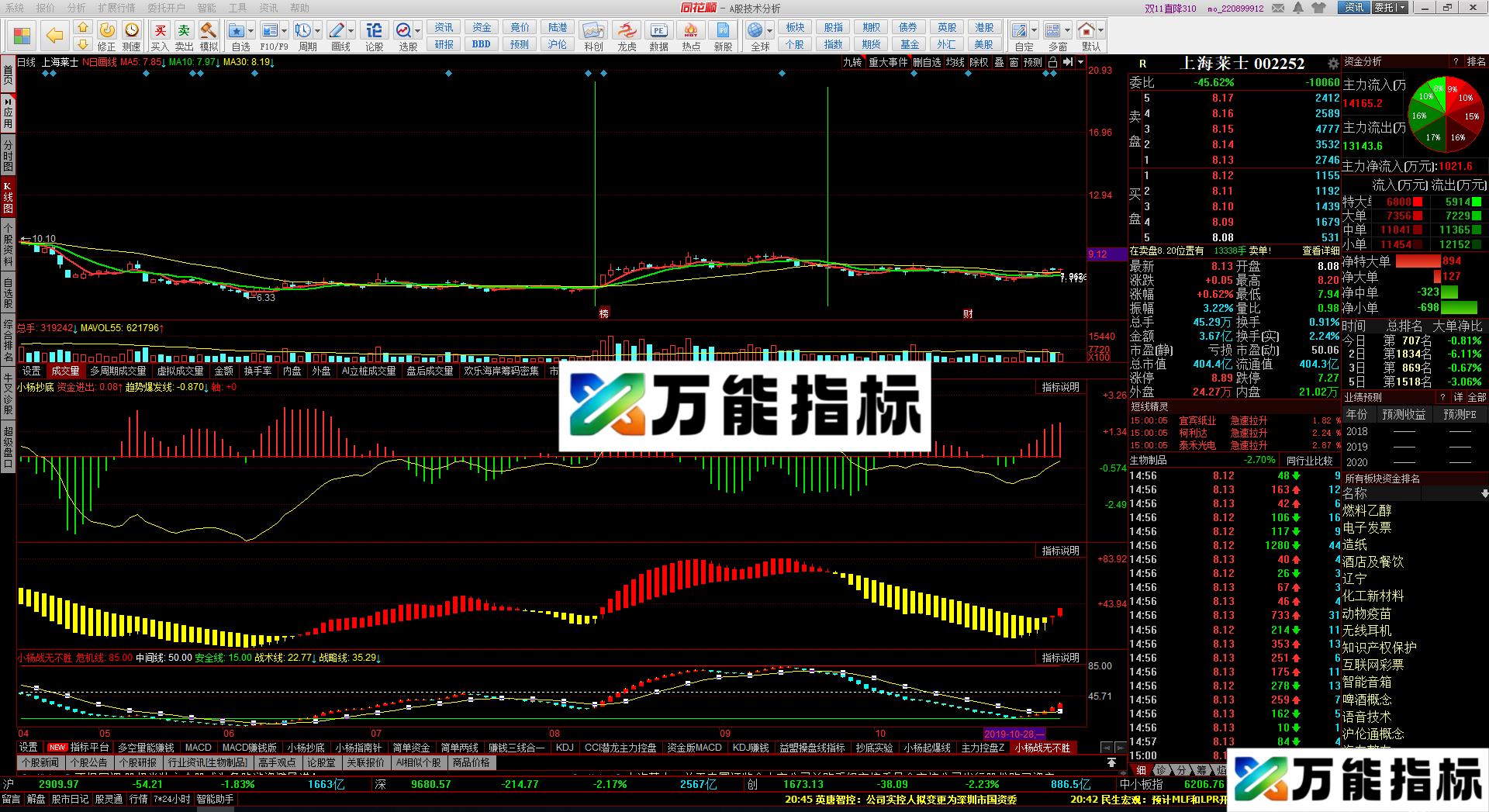Click the 画线 drawing tool icon
This screenshot has height=812, width=1489.
[x=337, y=31]
